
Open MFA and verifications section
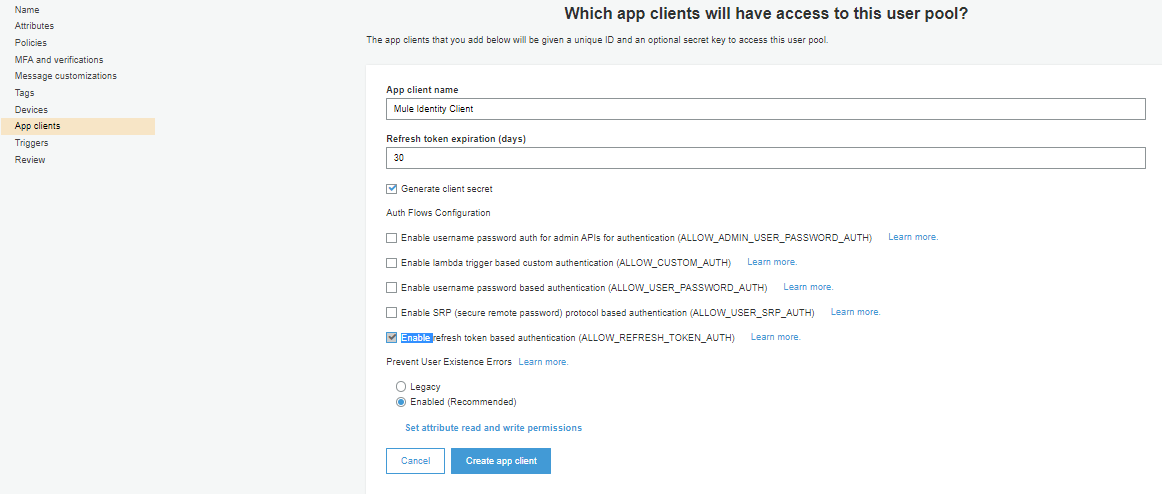coord(59,60)
